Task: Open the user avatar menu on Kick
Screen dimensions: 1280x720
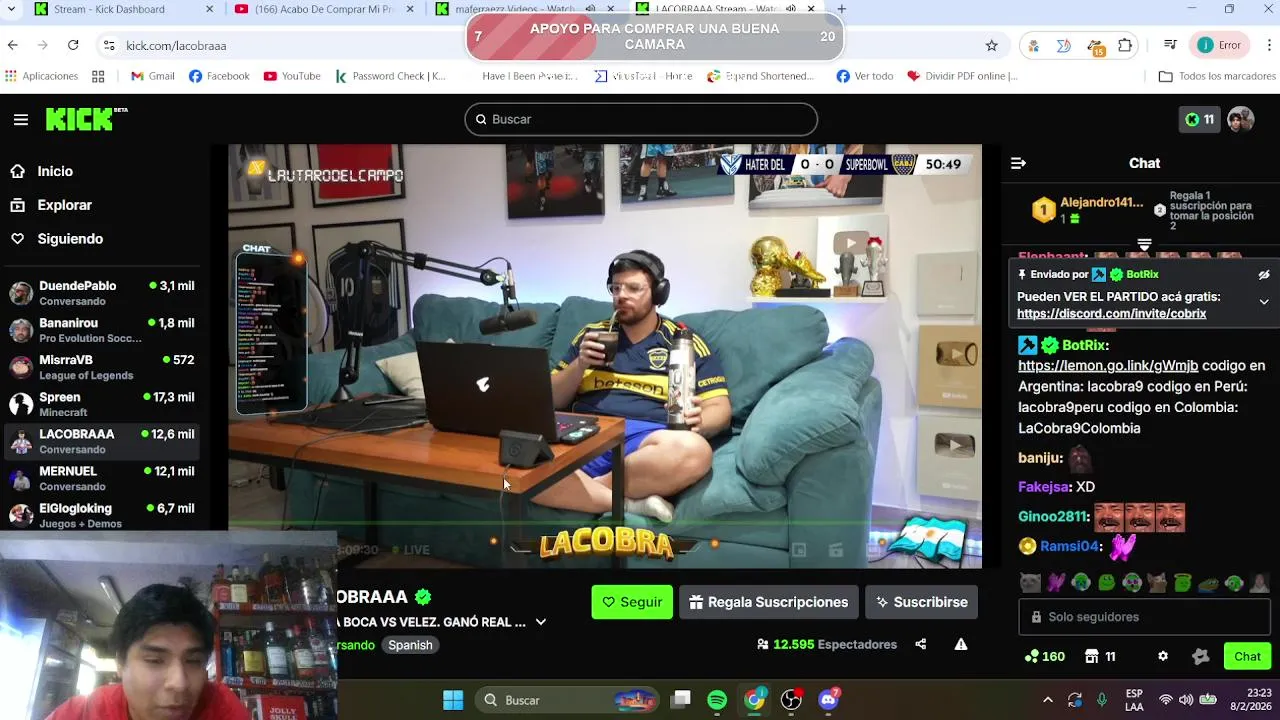Action: (1241, 120)
